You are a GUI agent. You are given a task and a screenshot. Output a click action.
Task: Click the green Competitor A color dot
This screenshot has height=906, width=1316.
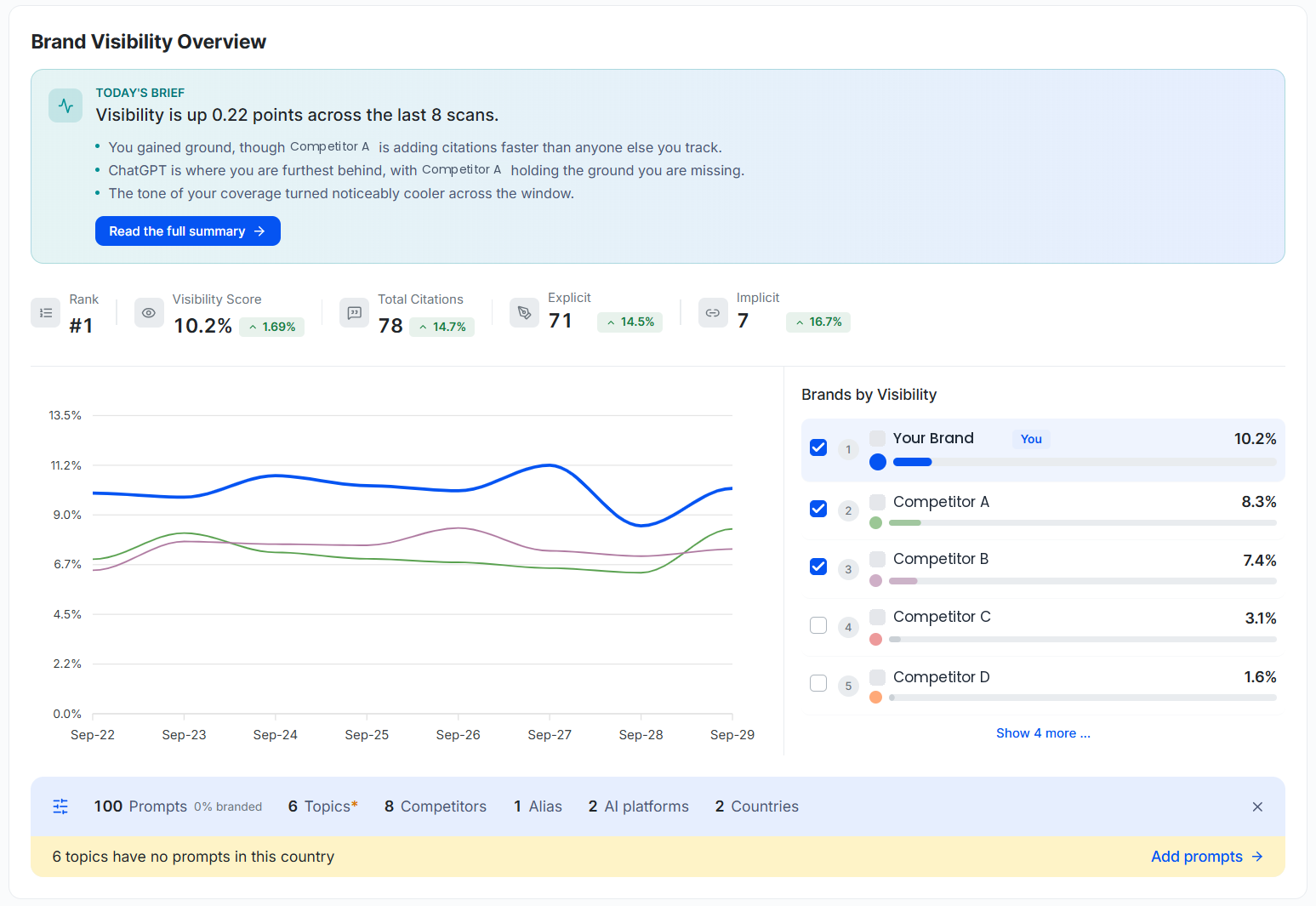click(876, 522)
